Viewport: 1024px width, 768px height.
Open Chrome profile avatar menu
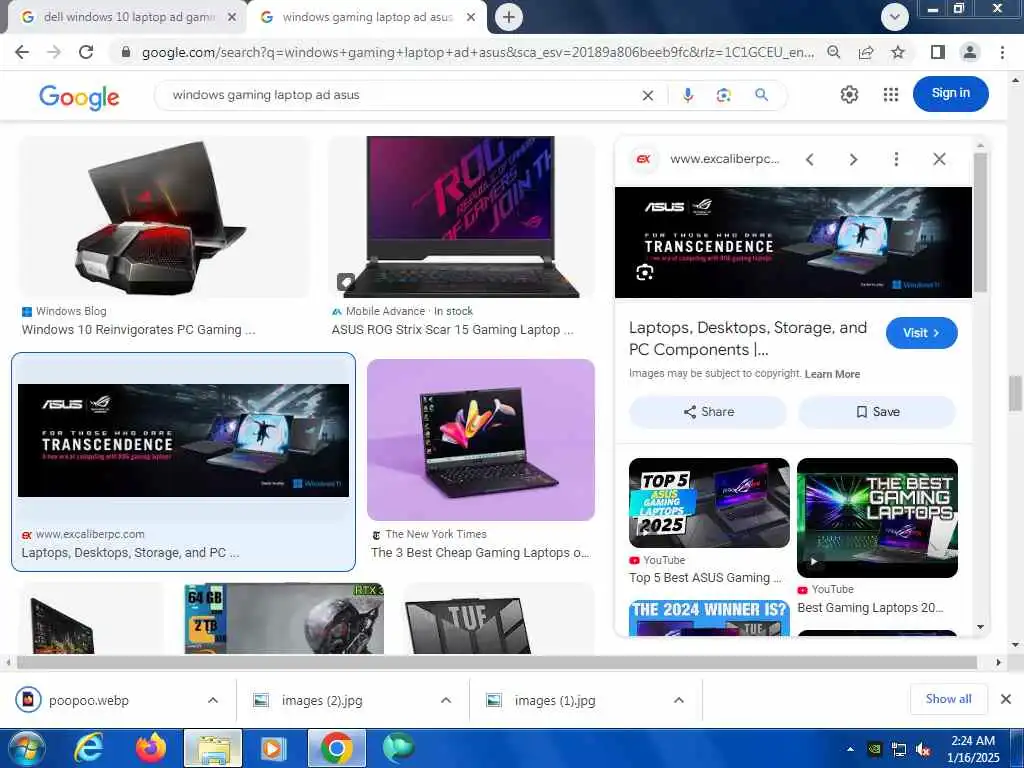tap(970, 52)
